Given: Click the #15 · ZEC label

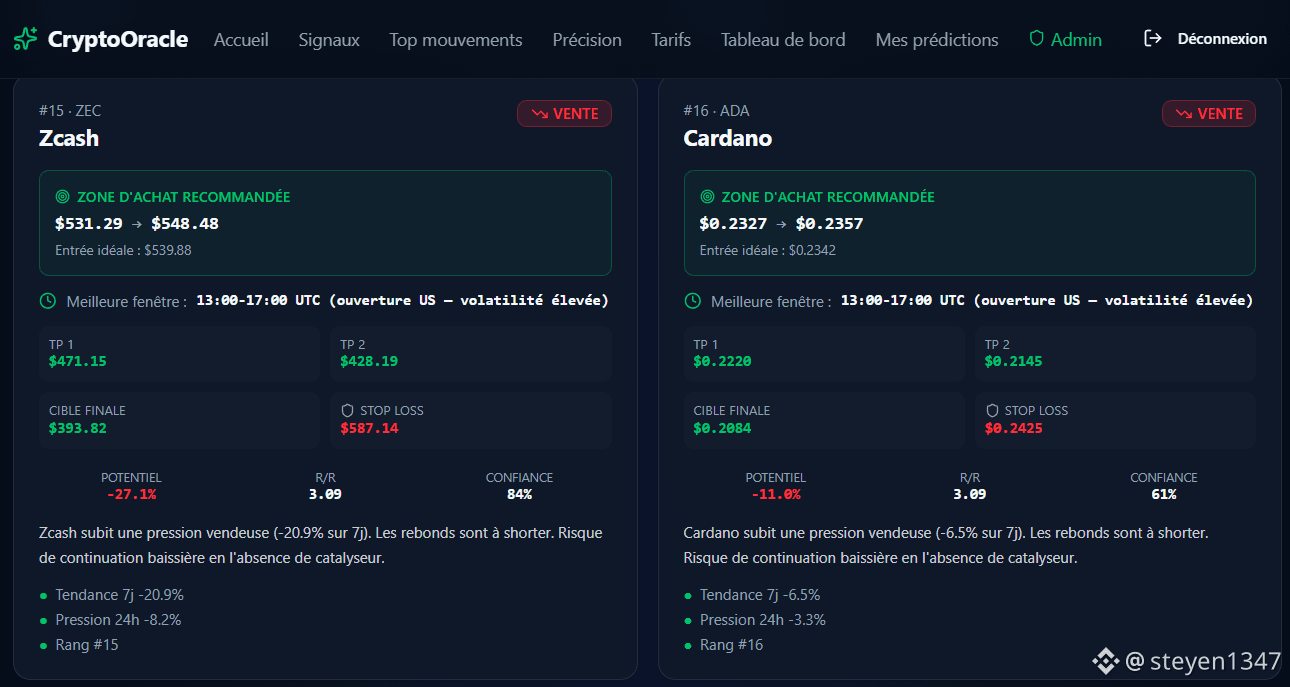Looking at the screenshot, I should coord(70,110).
